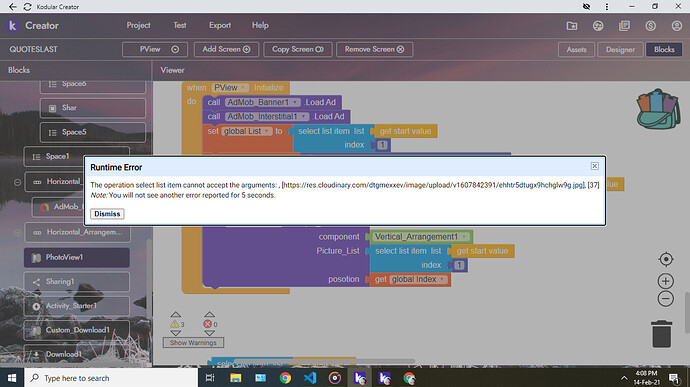Select the PhotoView1 component
690x387 pixels.
point(77,258)
